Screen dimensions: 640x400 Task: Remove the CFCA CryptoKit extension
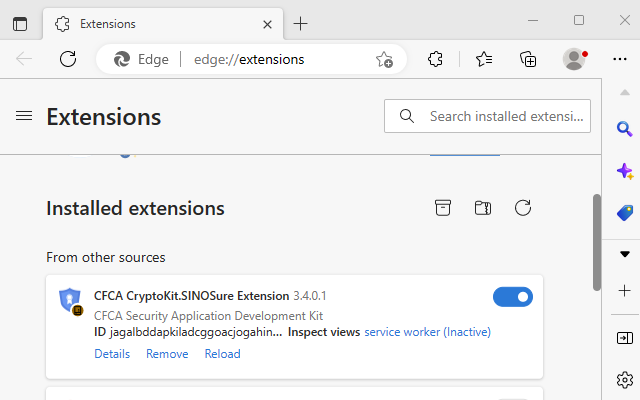(x=167, y=354)
